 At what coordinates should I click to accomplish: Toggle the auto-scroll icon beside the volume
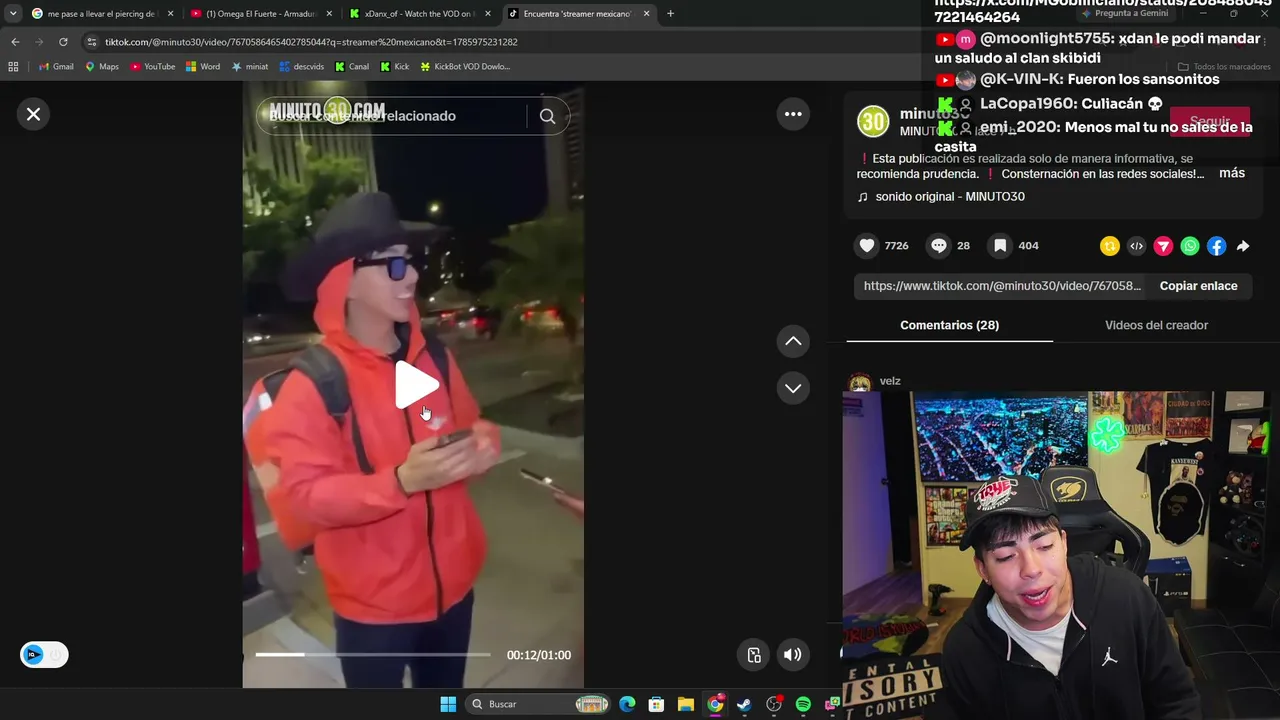pyautogui.click(x=754, y=655)
